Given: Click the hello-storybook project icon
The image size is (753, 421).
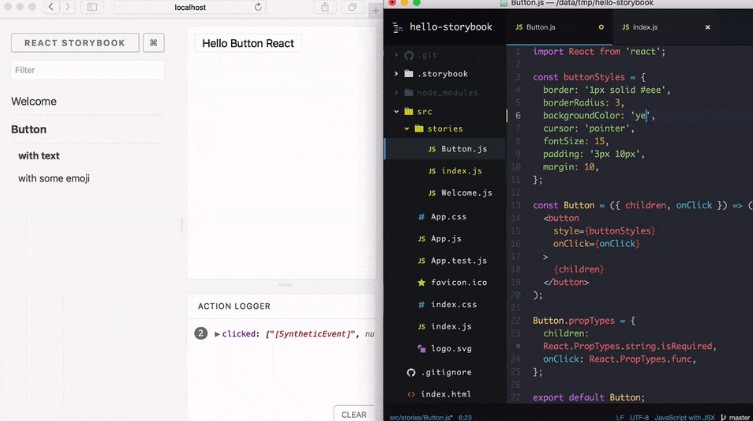Looking at the screenshot, I should click(397, 27).
